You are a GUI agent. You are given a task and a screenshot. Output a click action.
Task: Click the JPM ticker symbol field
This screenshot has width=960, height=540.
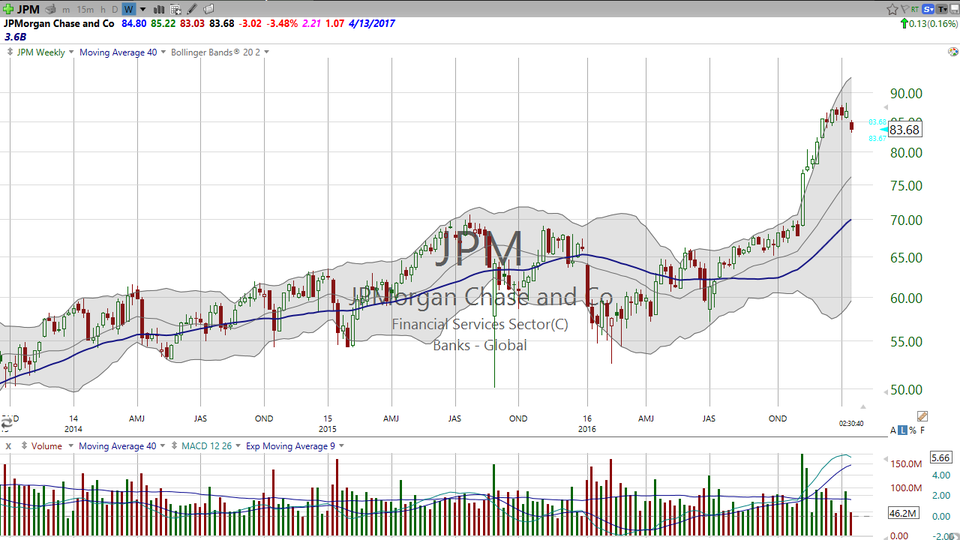(28, 9)
